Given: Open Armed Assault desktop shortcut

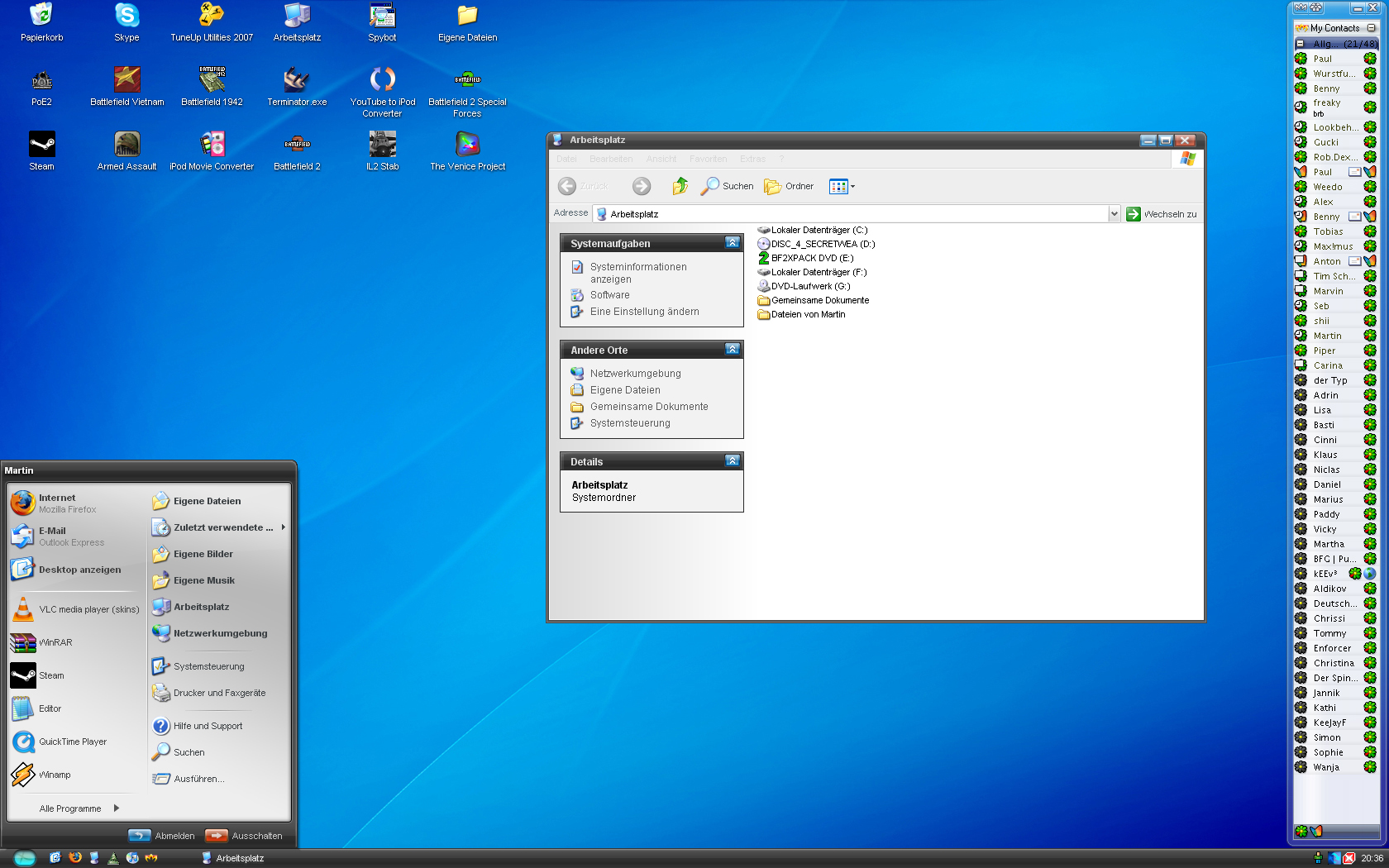Looking at the screenshot, I should [x=126, y=151].
